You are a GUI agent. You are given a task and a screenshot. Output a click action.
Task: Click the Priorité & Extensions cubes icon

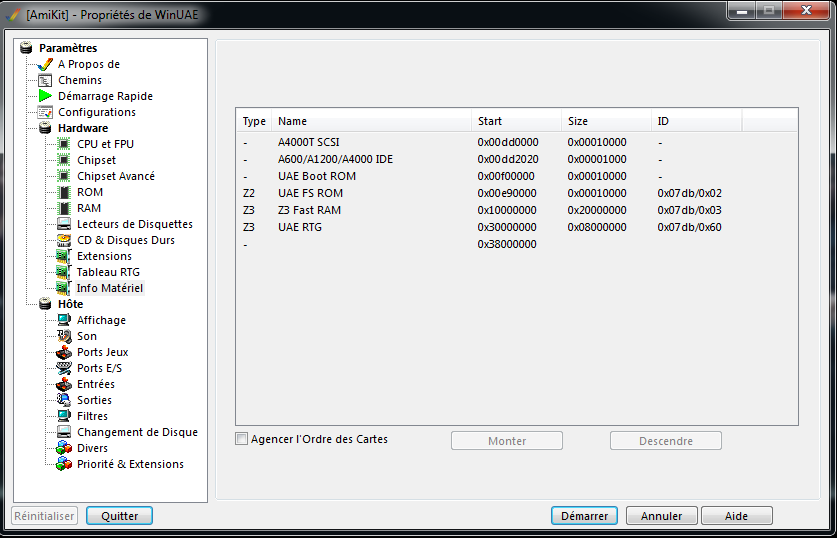pos(64,464)
